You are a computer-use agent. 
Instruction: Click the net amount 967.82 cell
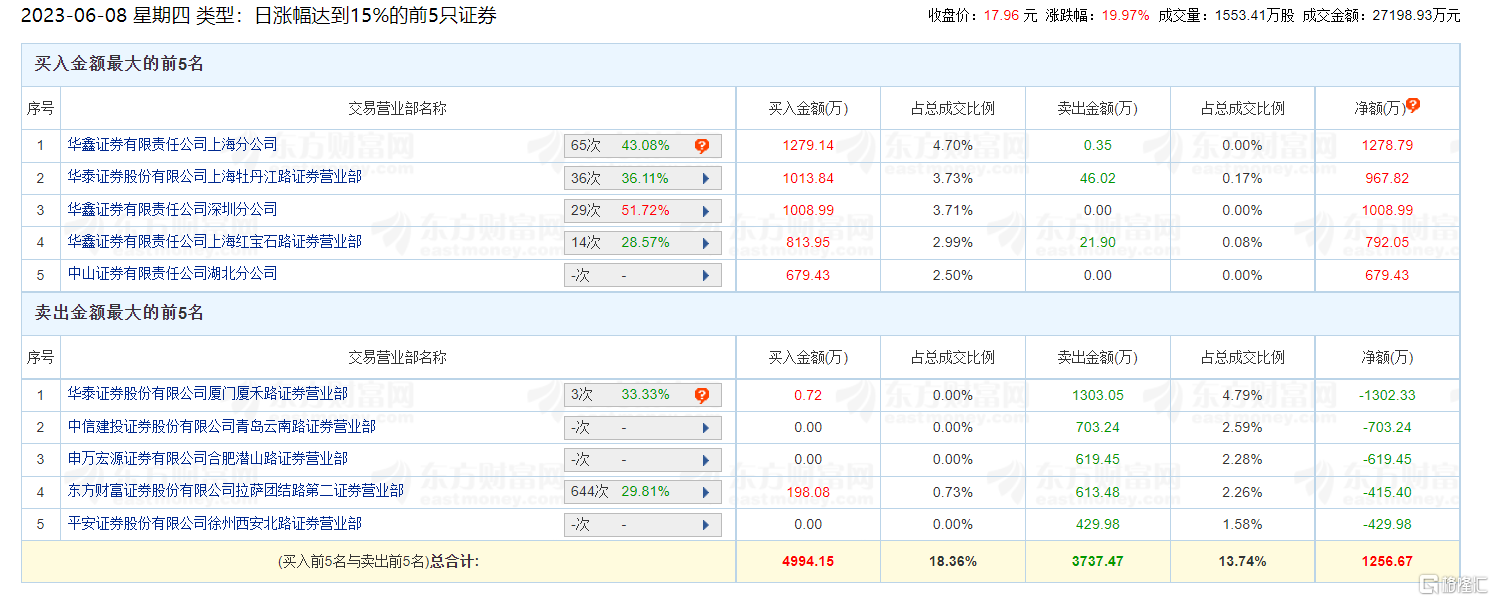pyautogui.click(x=1387, y=178)
